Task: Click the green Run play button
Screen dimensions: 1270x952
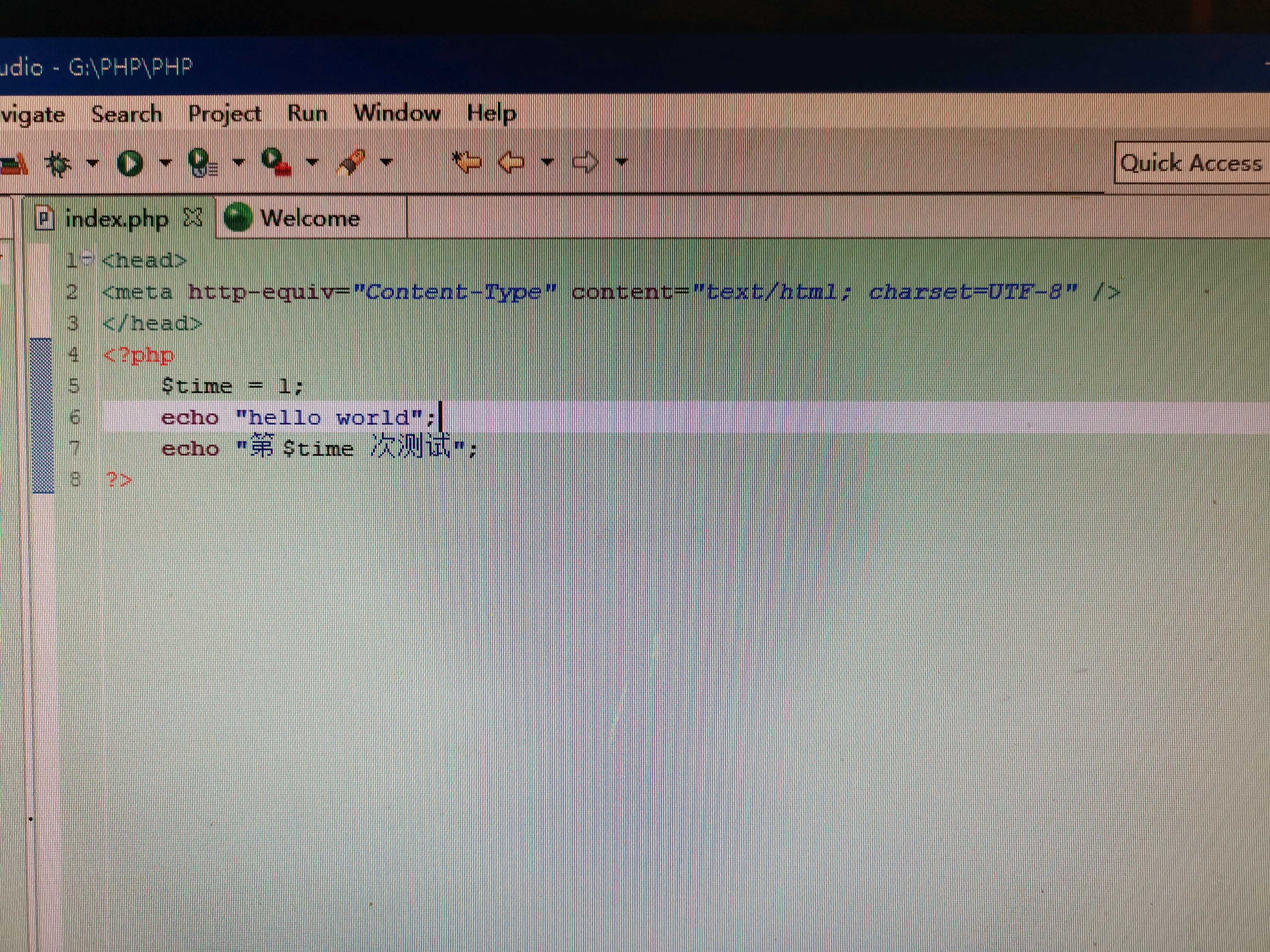Action: point(130,163)
